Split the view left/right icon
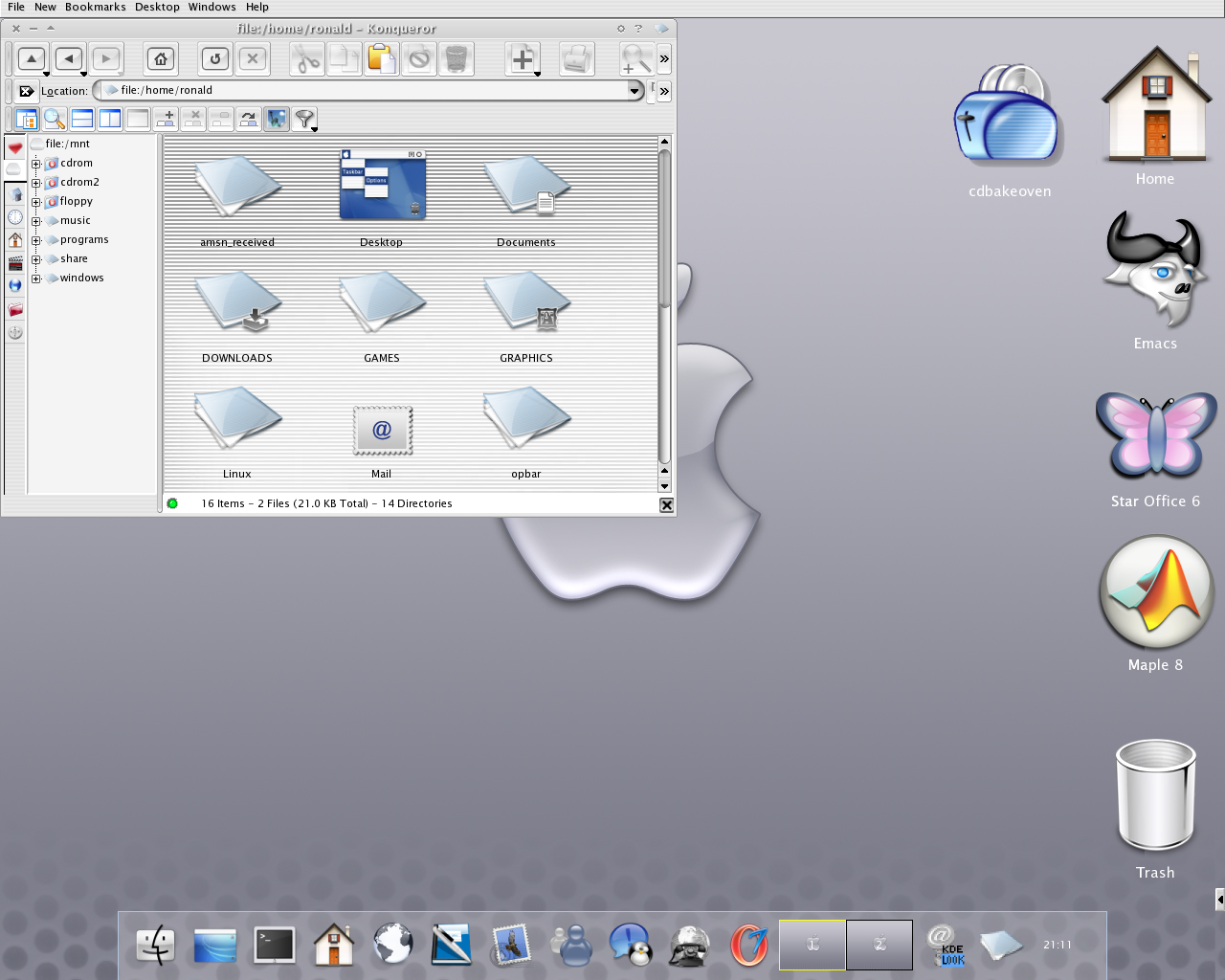 click(110, 120)
